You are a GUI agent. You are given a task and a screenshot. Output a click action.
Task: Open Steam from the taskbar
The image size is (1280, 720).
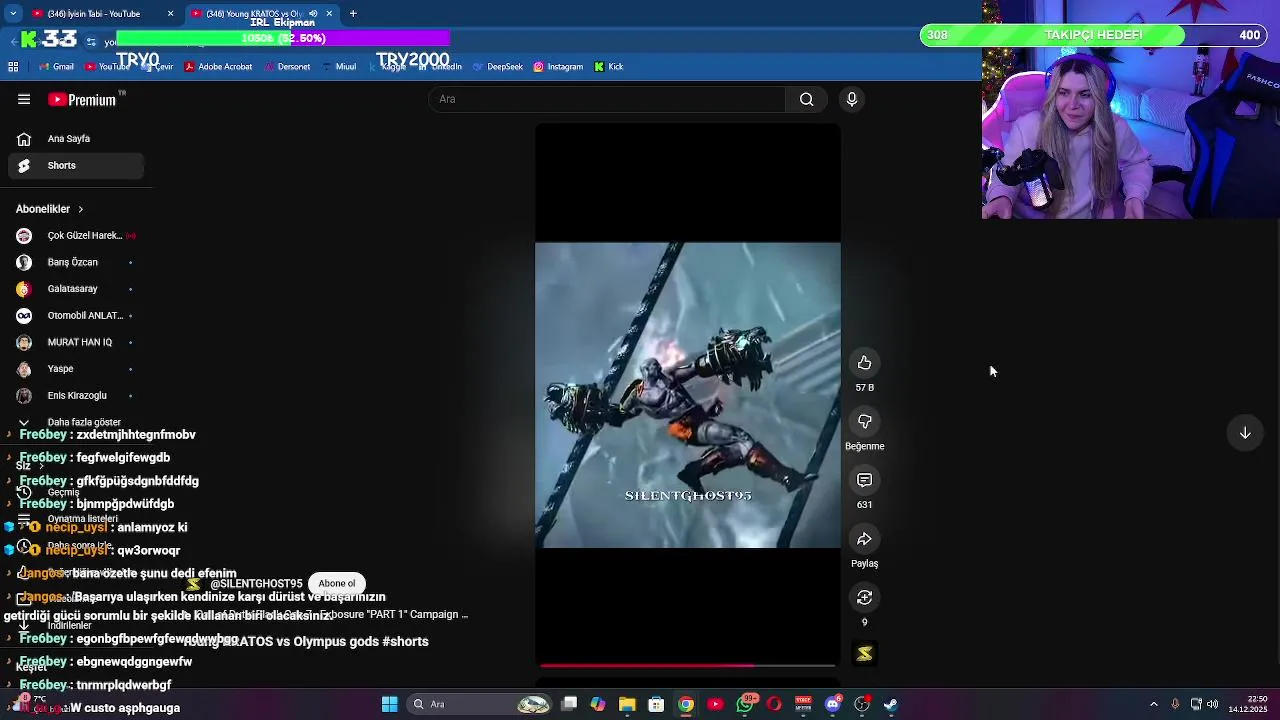891,704
